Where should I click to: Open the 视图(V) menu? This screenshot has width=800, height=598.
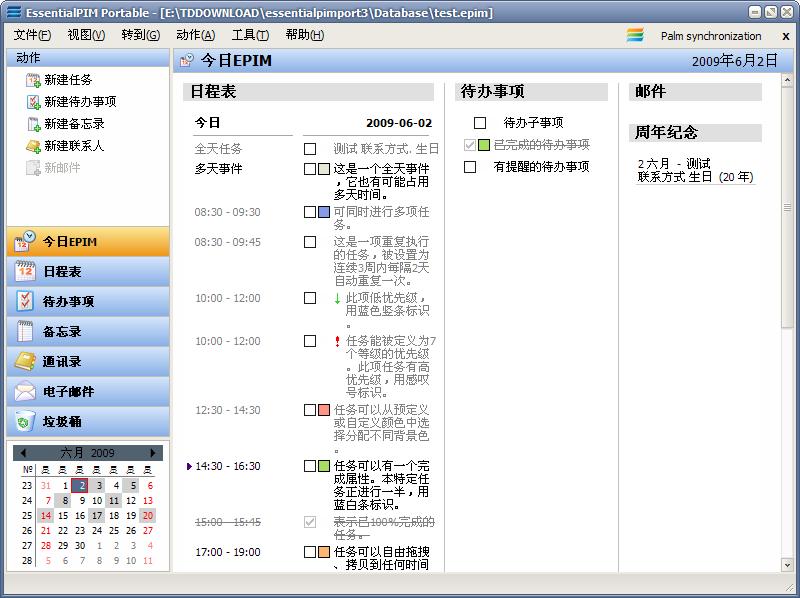(86, 35)
